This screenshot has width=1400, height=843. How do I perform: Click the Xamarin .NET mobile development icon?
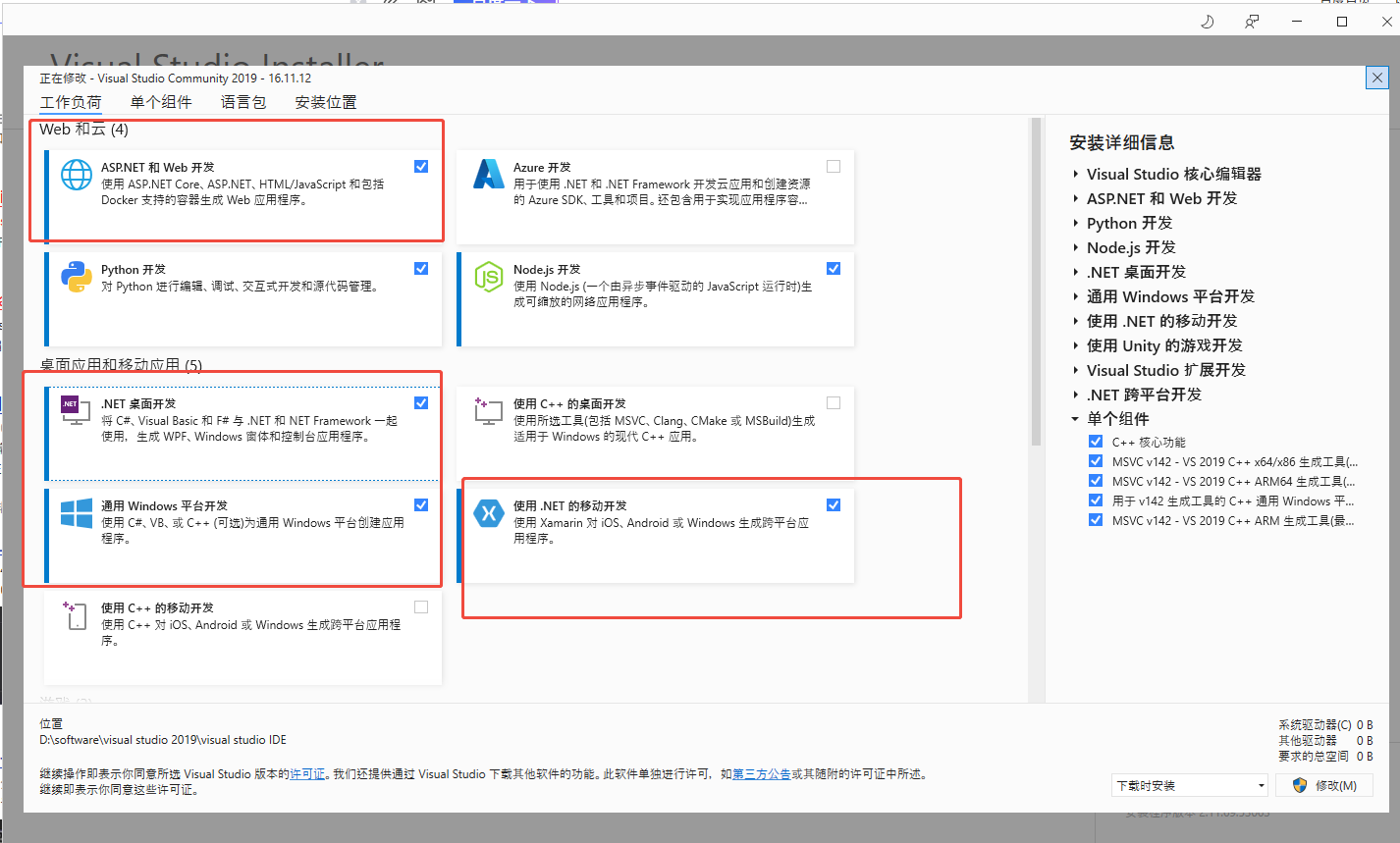pyautogui.click(x=488, y=513)
